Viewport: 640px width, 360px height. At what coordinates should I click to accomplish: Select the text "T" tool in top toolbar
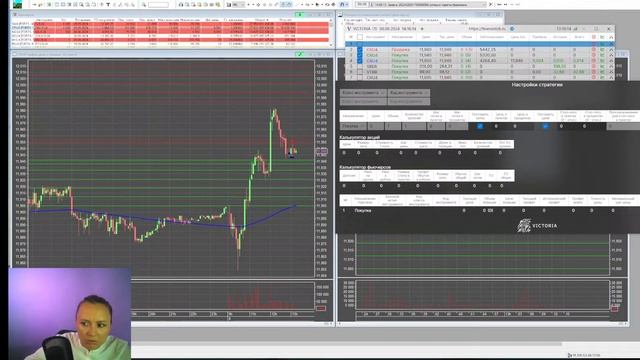click(108, 4)
